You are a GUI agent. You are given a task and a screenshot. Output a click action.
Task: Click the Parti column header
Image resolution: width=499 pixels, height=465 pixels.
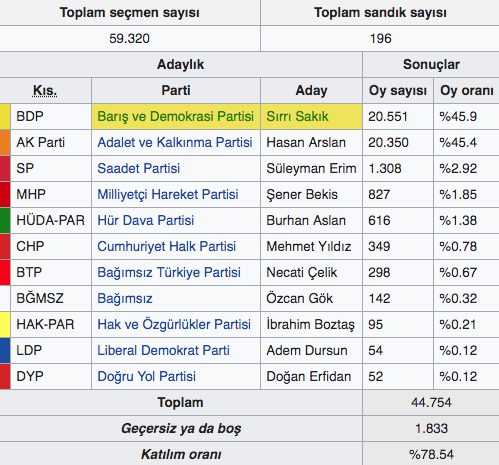176,91
